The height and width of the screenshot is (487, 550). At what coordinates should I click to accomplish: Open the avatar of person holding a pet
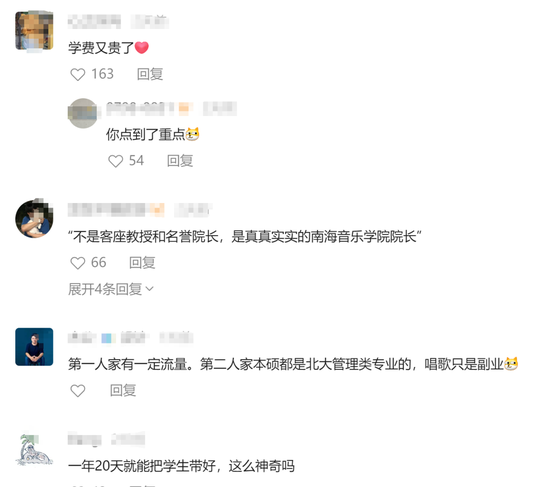34,219
